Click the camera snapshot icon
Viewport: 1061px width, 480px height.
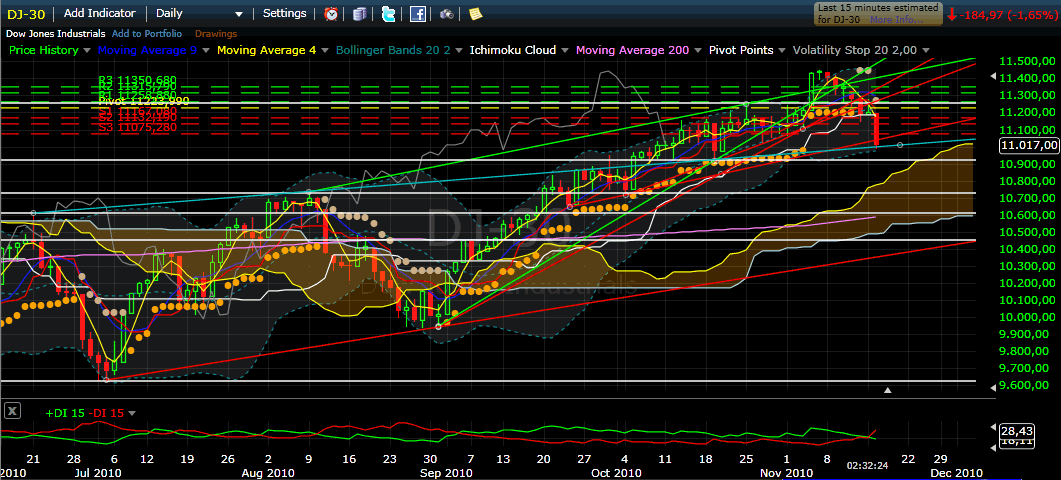pos(447,14)
